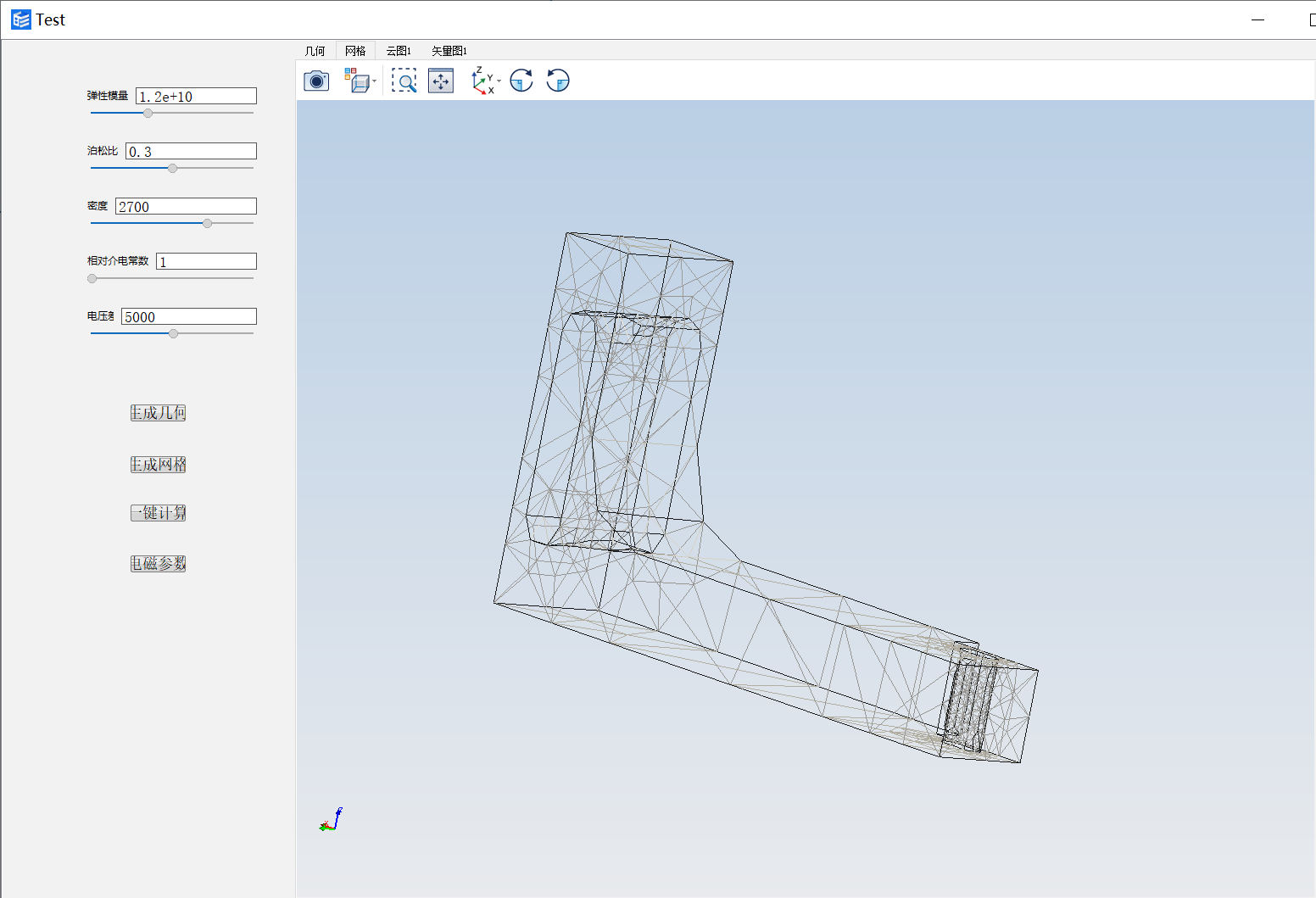Click the 生成几何 button
1316x898 pixels.
tap(158, 413)
